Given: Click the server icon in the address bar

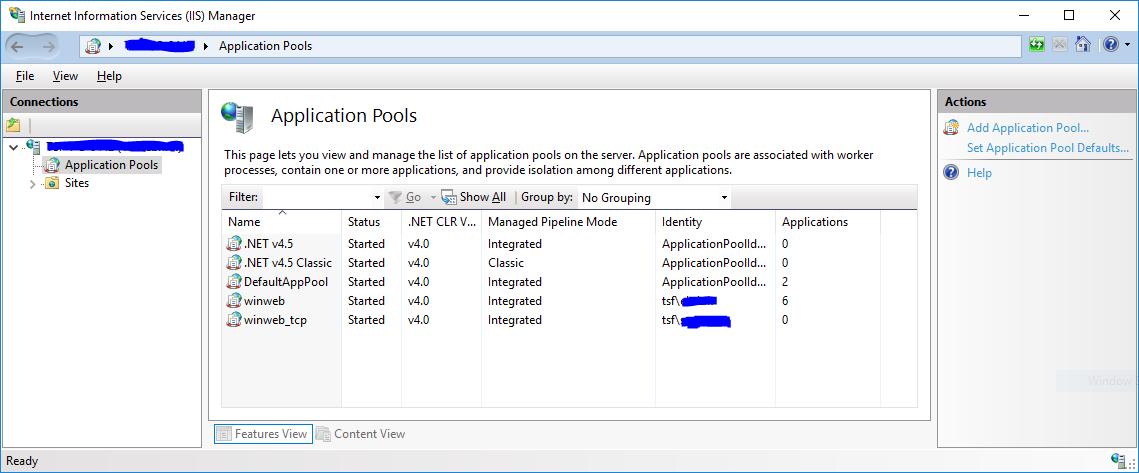Looking at the screenshot, I should pos(92,46).
